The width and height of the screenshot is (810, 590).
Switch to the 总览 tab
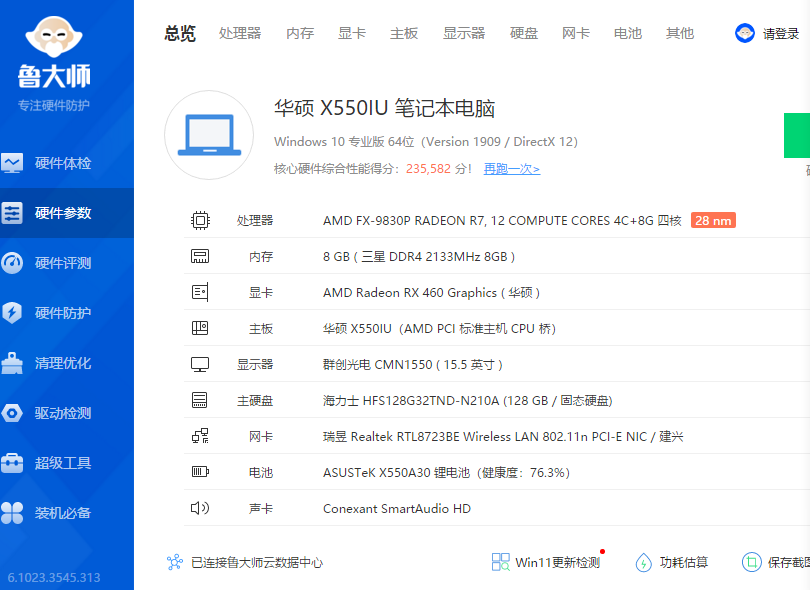[x=180, y=34]
